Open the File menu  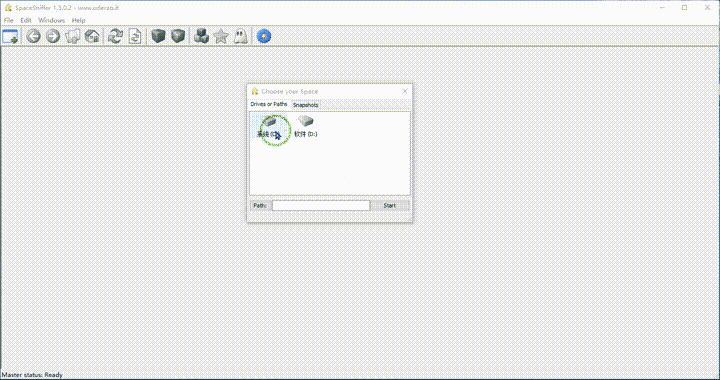pos(9,20)
